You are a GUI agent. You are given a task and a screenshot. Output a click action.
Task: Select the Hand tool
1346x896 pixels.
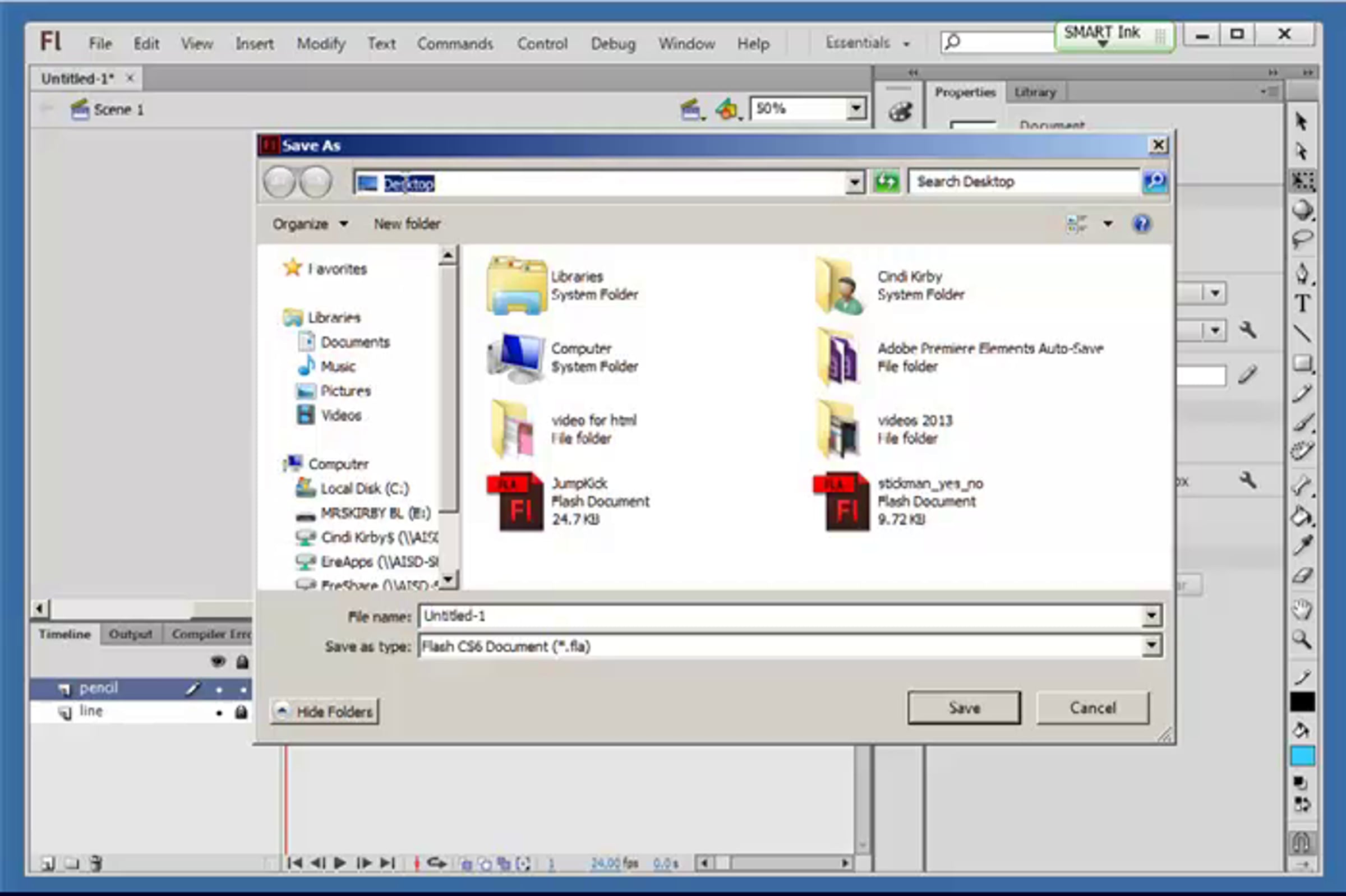coord(1302,609)
